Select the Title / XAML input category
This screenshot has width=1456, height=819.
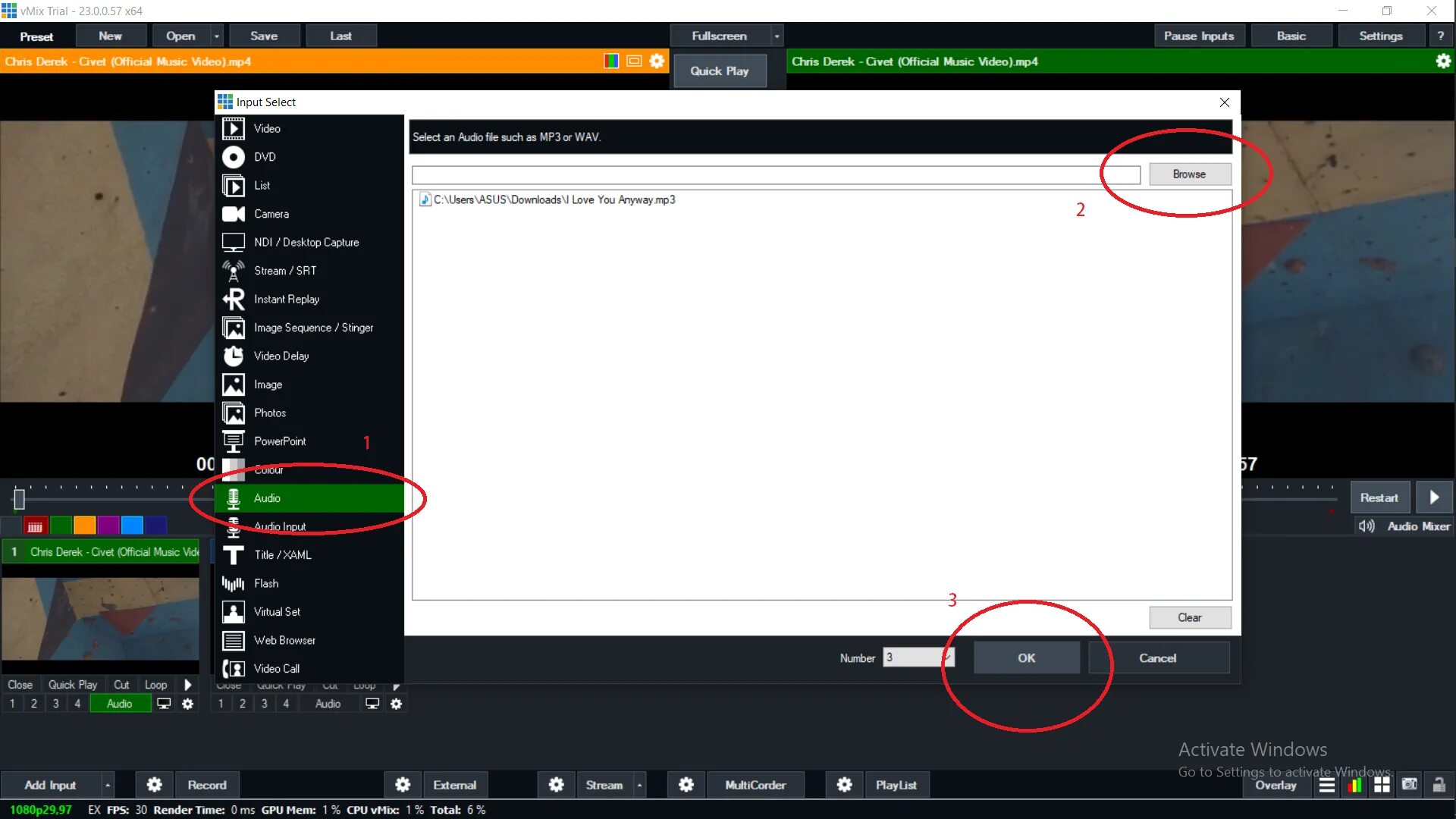click(282, 555)
